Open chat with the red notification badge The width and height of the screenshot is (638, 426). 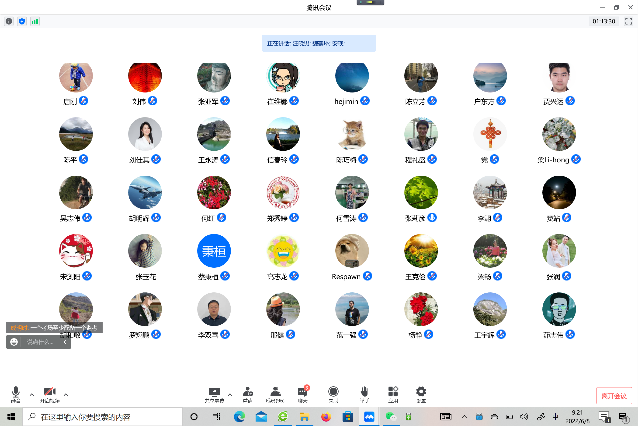(303, 393)
